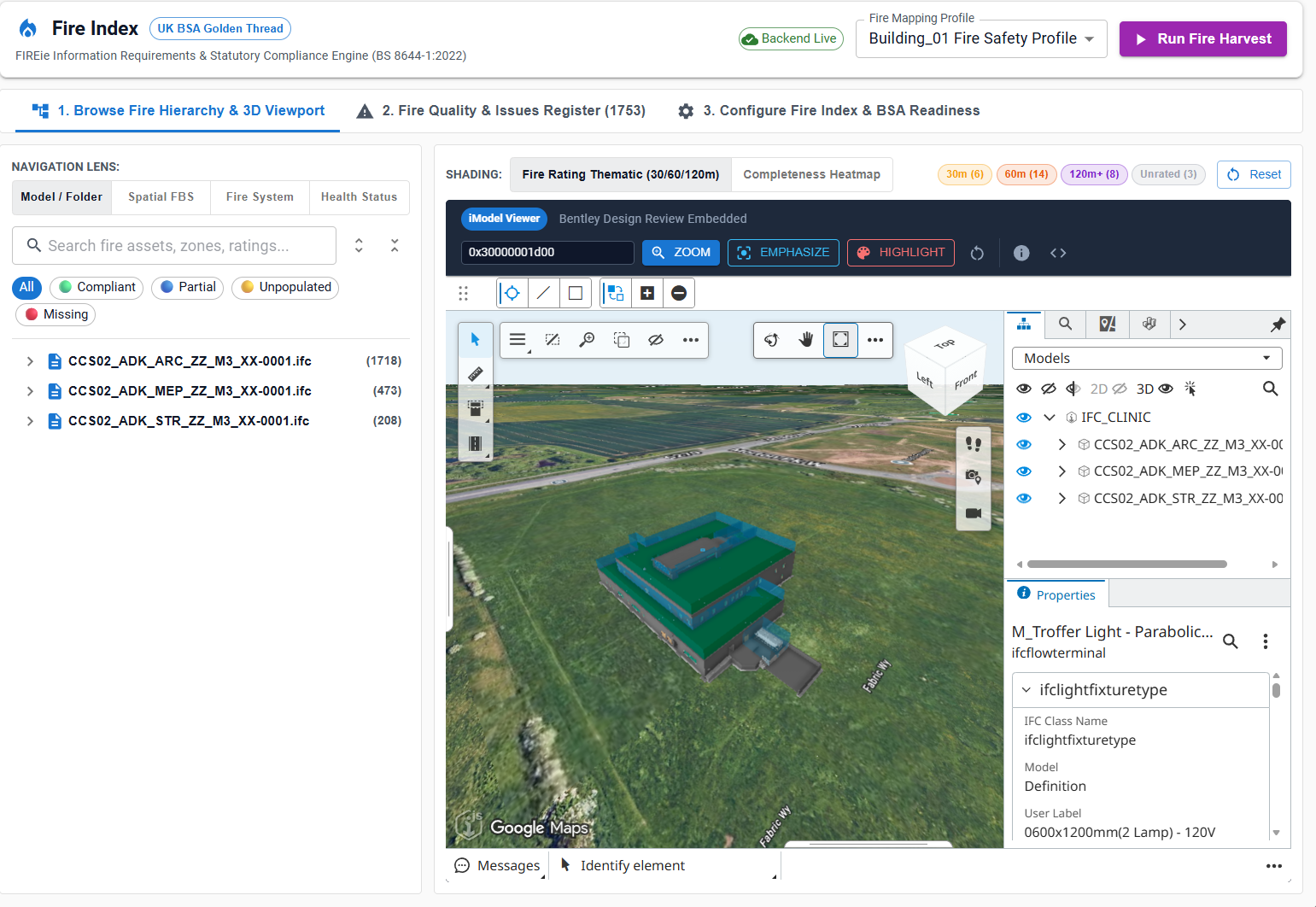Open the walk footsteps tool

pyautogui.click(x=974, y=444)
